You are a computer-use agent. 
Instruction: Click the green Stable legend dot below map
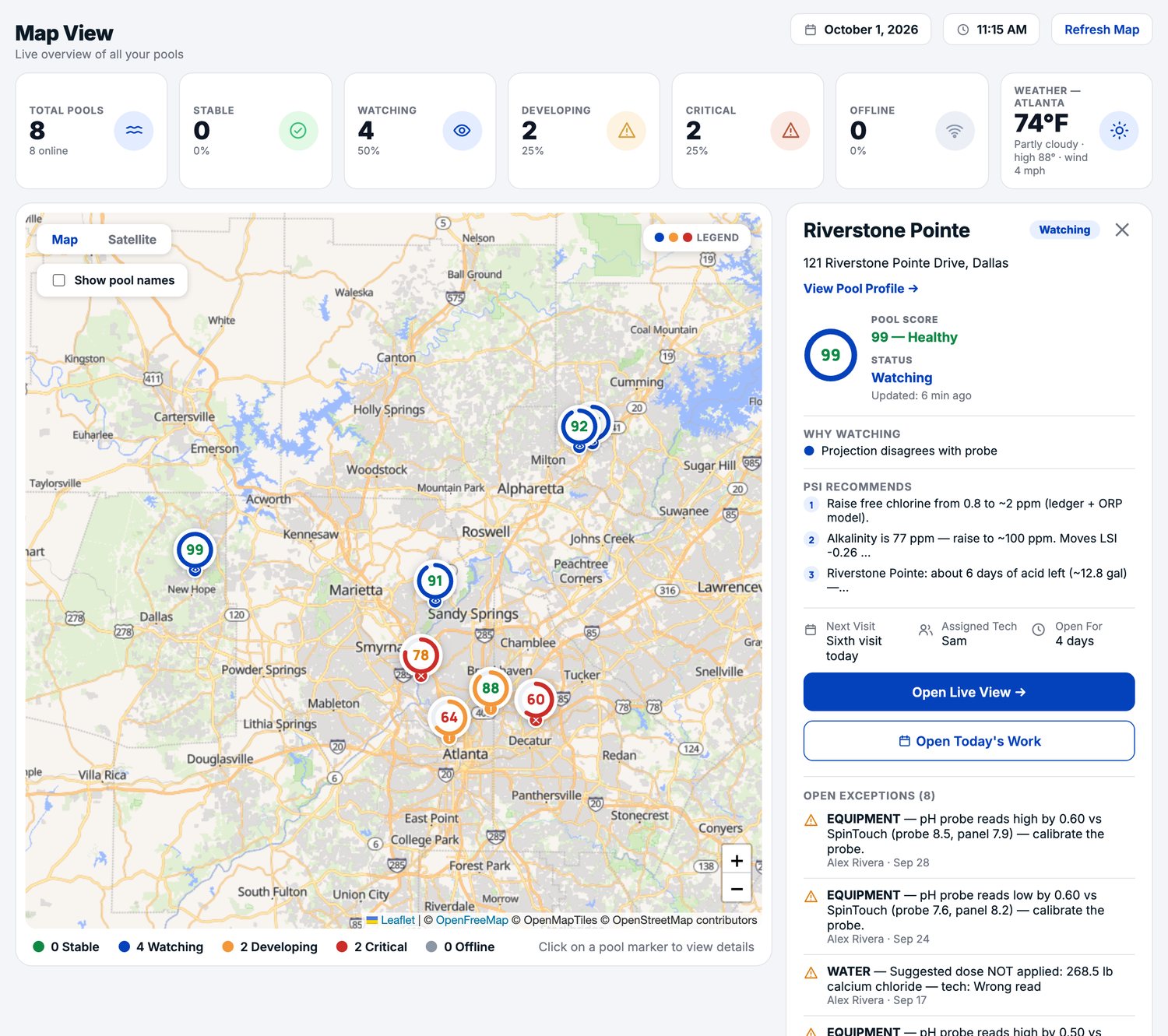38,946
